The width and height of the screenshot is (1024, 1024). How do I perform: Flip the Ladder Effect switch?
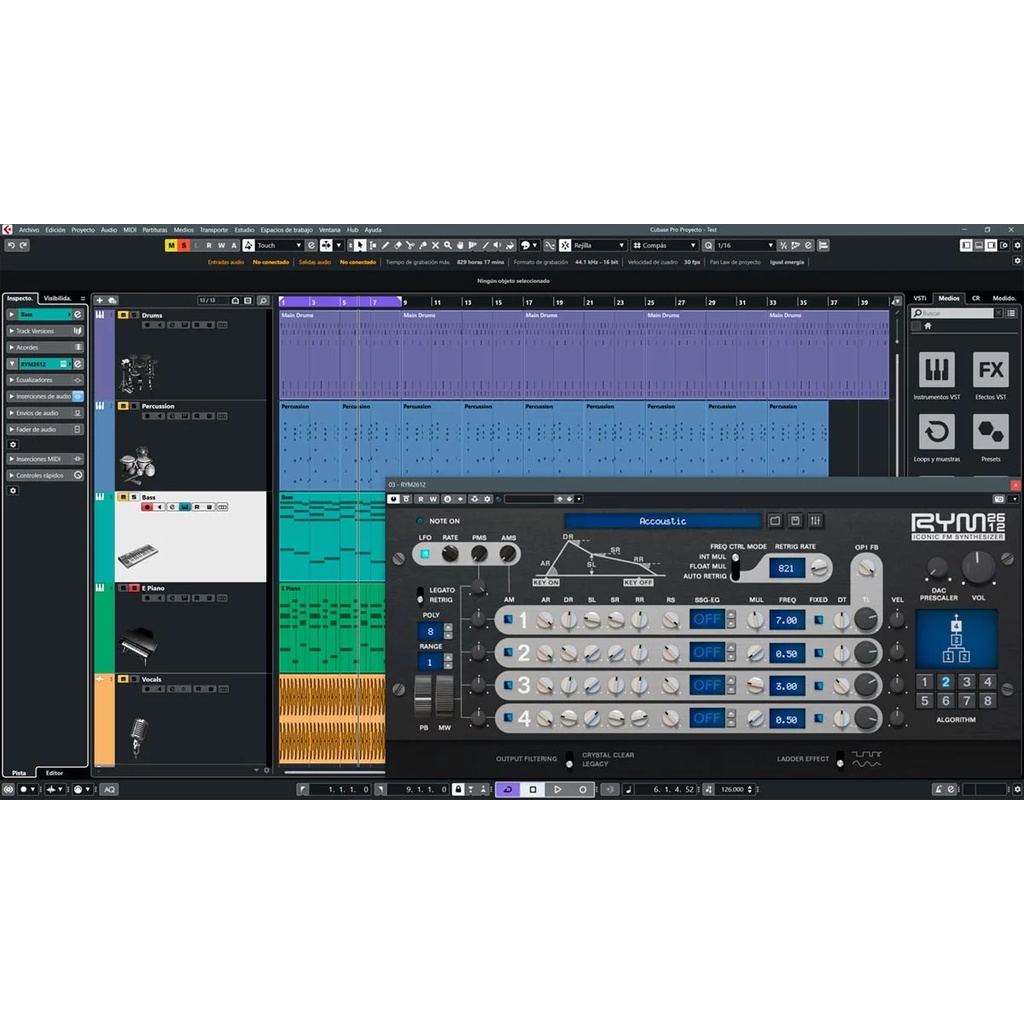click(x=840, y=760)
